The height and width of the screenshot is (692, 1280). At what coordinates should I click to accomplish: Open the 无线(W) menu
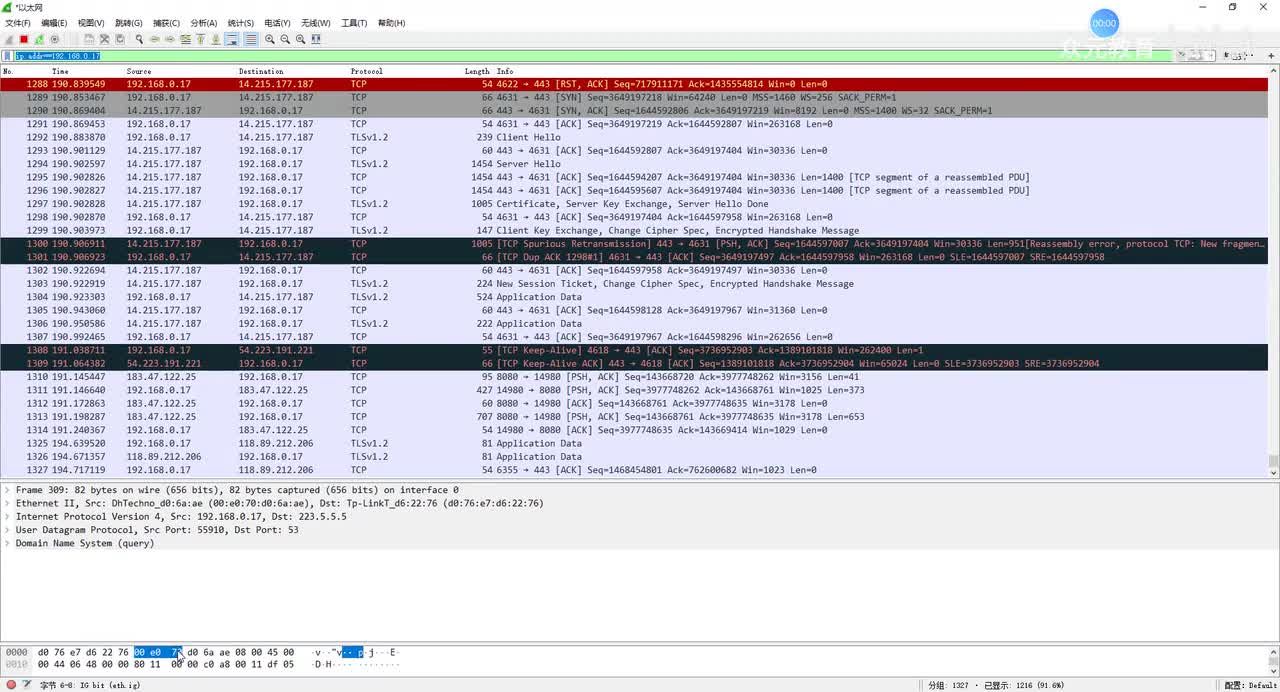click(316, 23)
